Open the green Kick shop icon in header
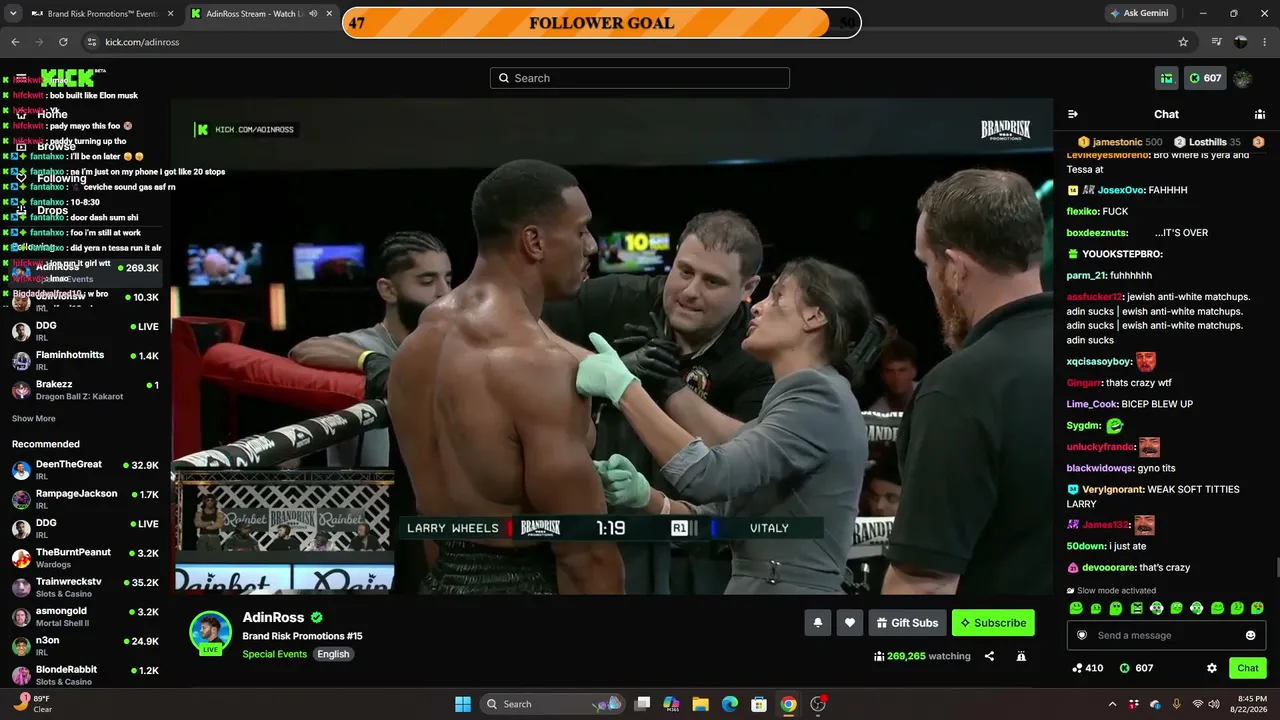This screenshot has width=1280, height=720. (1167, 78)
